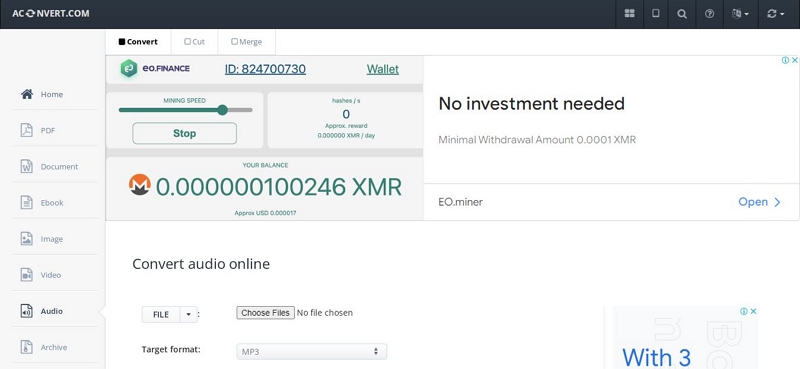Go to the Home sidebar label
This screenshot has height=369, width=800.
coord(52,94)
